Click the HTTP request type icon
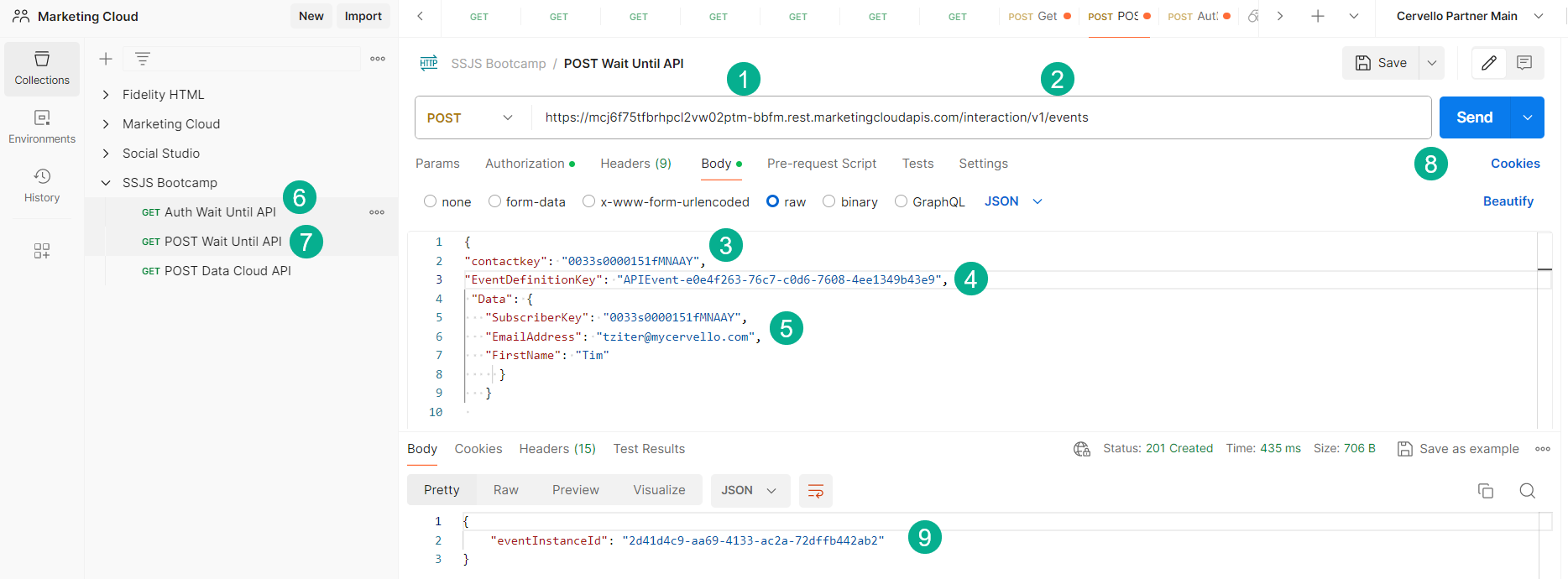1568x579 pixels. (x=429, y=63)
